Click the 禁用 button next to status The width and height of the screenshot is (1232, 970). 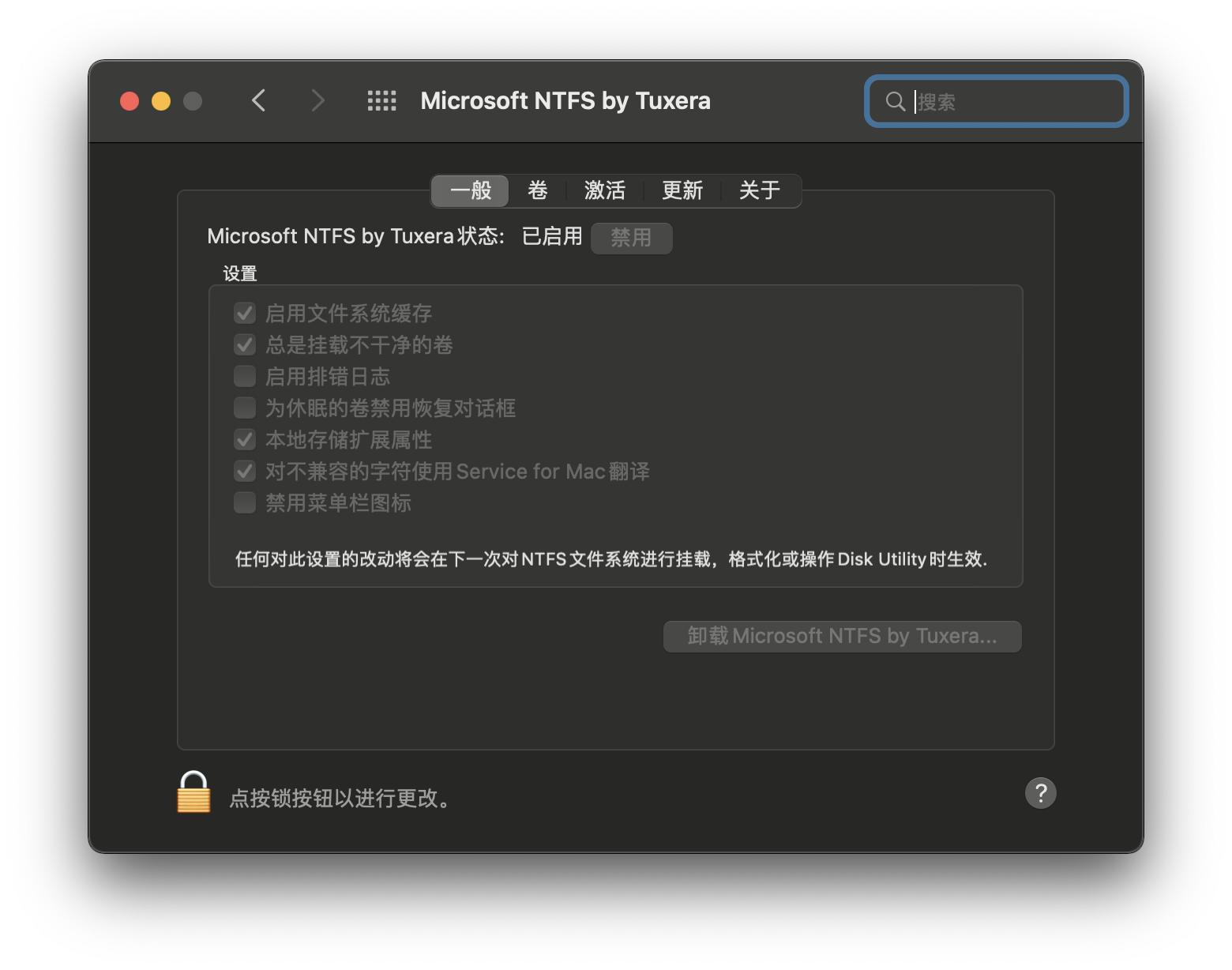pyautogui.click(x=631, y=238)
